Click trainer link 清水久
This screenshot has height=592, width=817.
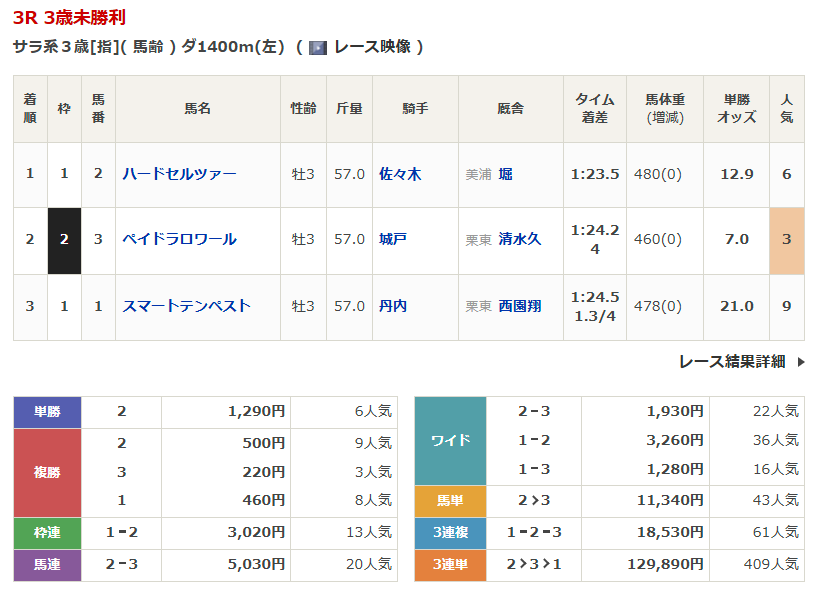[x=519, y=240]
